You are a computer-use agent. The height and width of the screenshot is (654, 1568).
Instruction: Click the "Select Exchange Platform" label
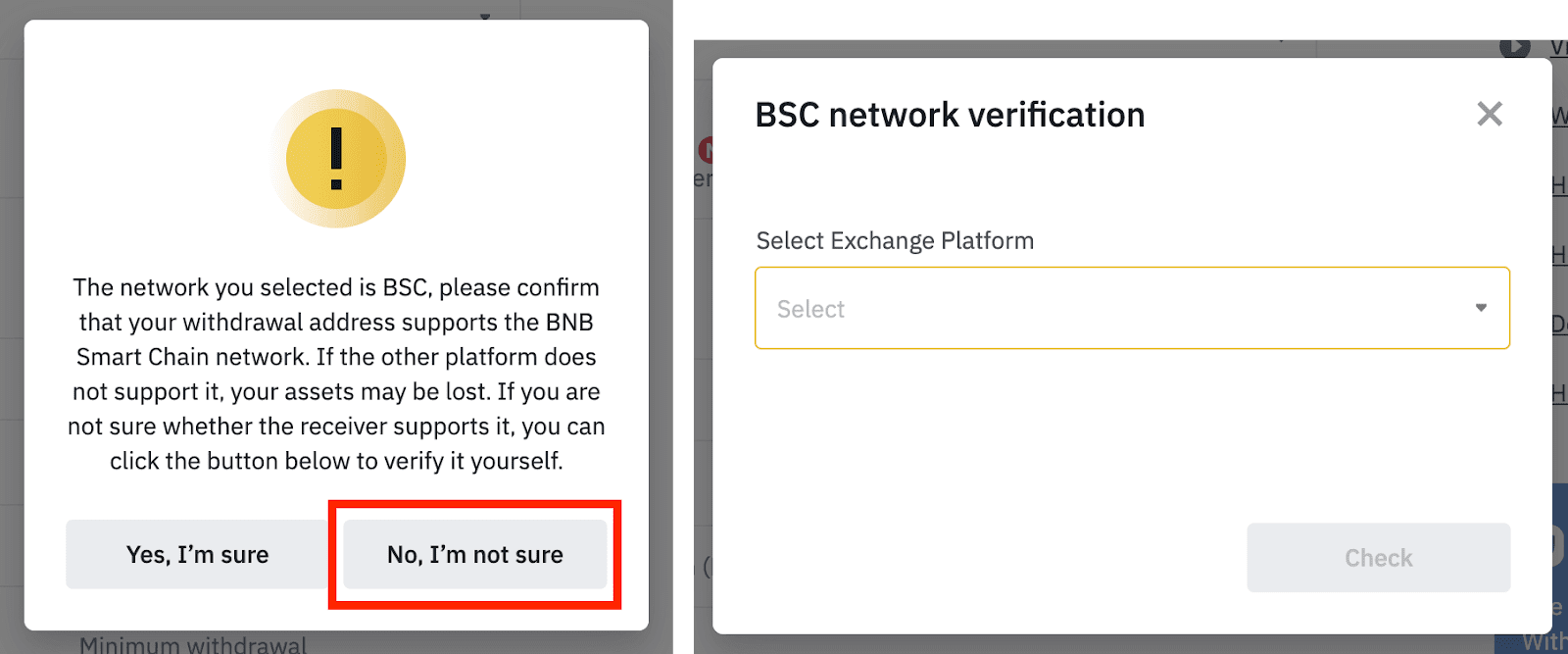[895, 241]
